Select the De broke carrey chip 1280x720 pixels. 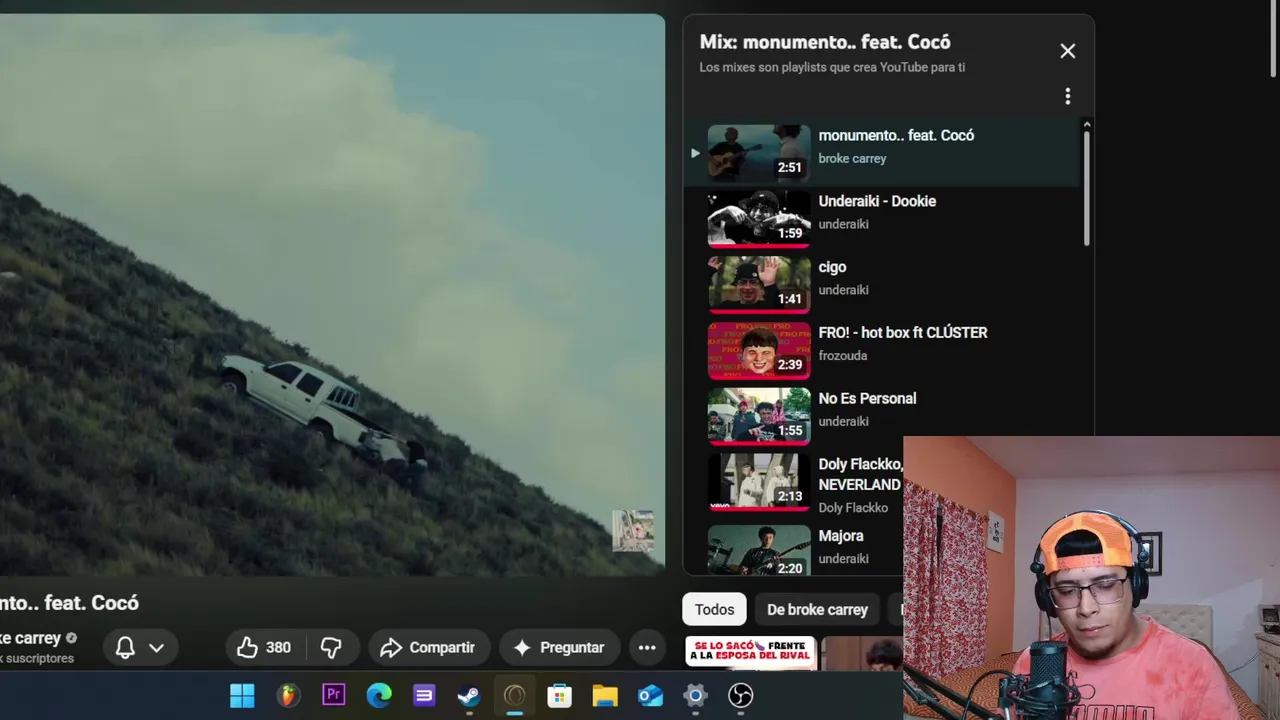point(817,609)
